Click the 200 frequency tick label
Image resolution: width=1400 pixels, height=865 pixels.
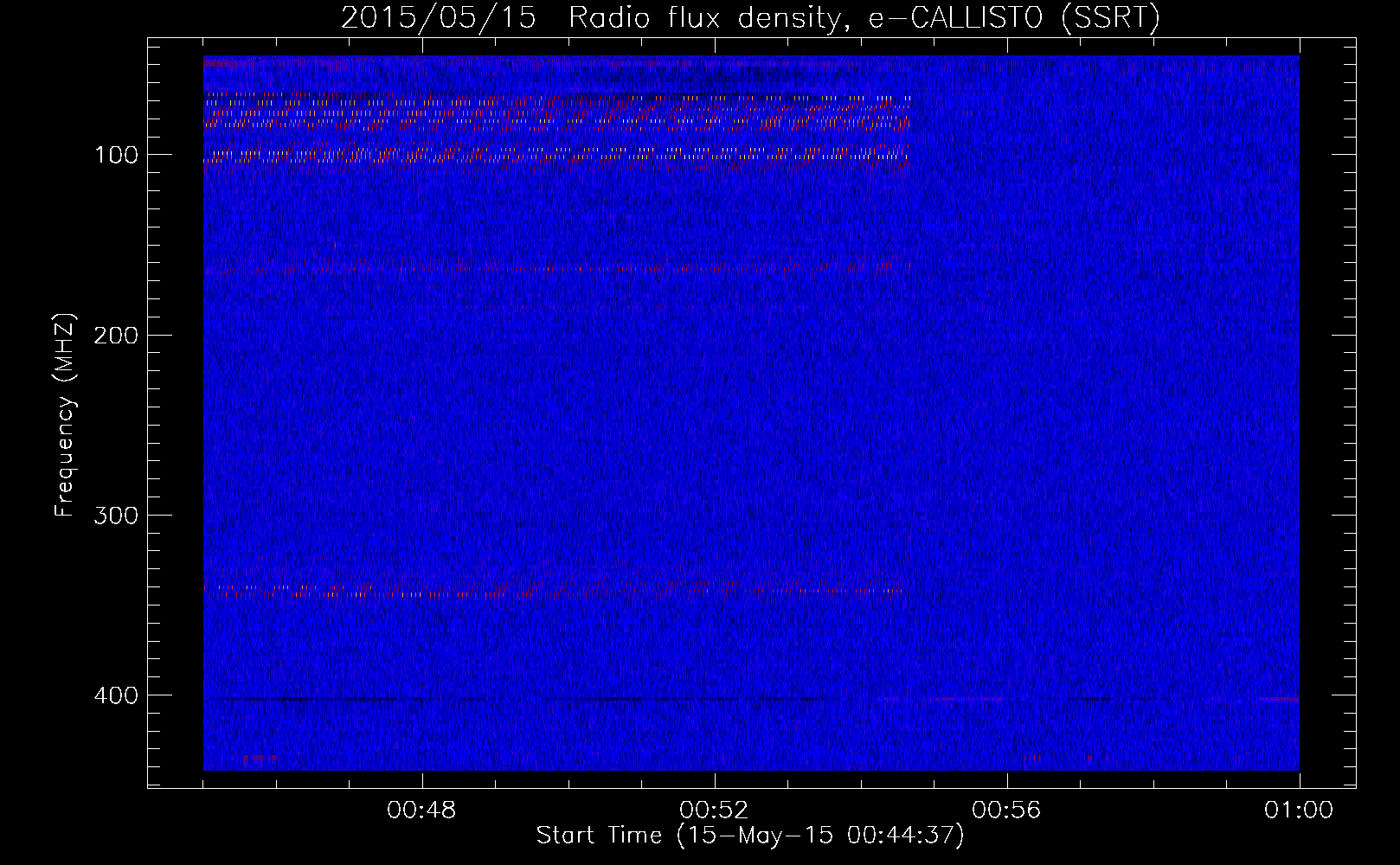(x=116, y=336)
